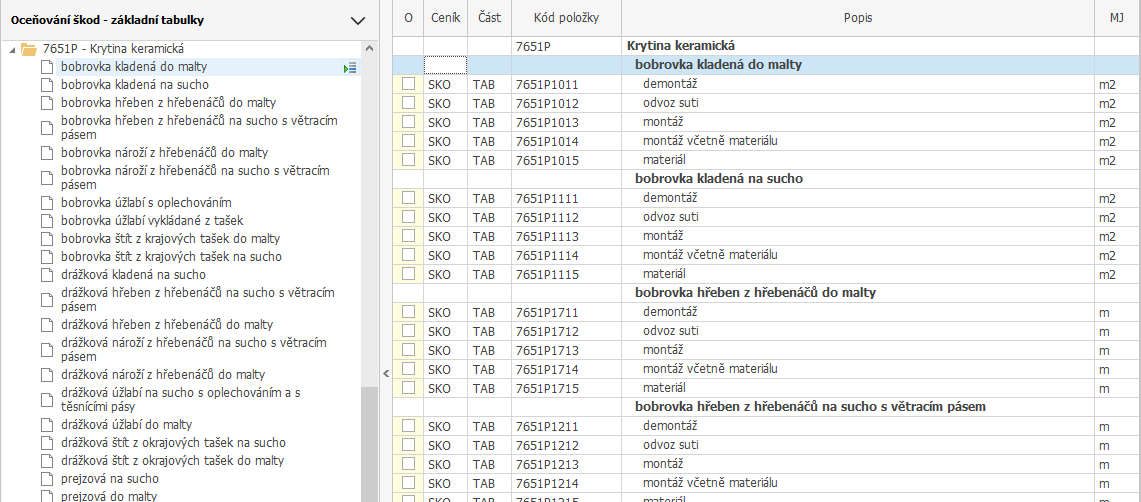Collapse the left panel using the splitter arrow
The image size is (1141, 502).
pyautogui.click(x=386, y=373)
